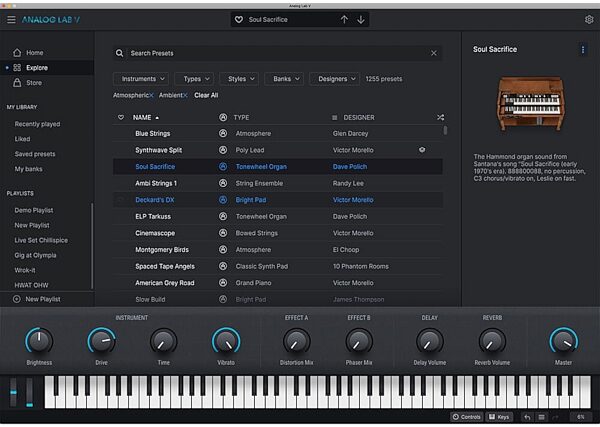Remove the Ambient filter tag

pyautogui.click(x=185, y=95)
